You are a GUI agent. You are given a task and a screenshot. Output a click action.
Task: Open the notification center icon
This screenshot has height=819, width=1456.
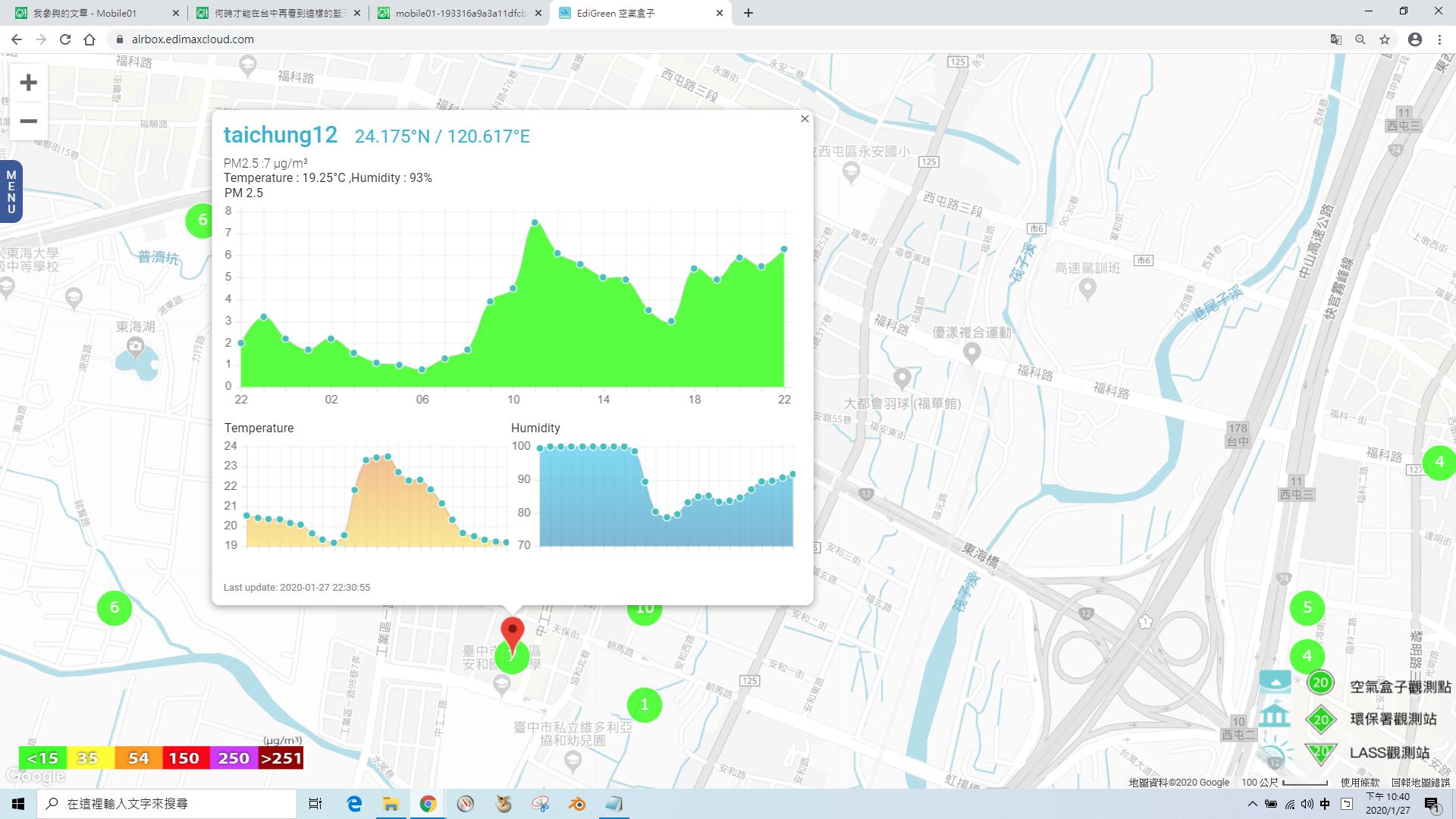click(1432, 805)
